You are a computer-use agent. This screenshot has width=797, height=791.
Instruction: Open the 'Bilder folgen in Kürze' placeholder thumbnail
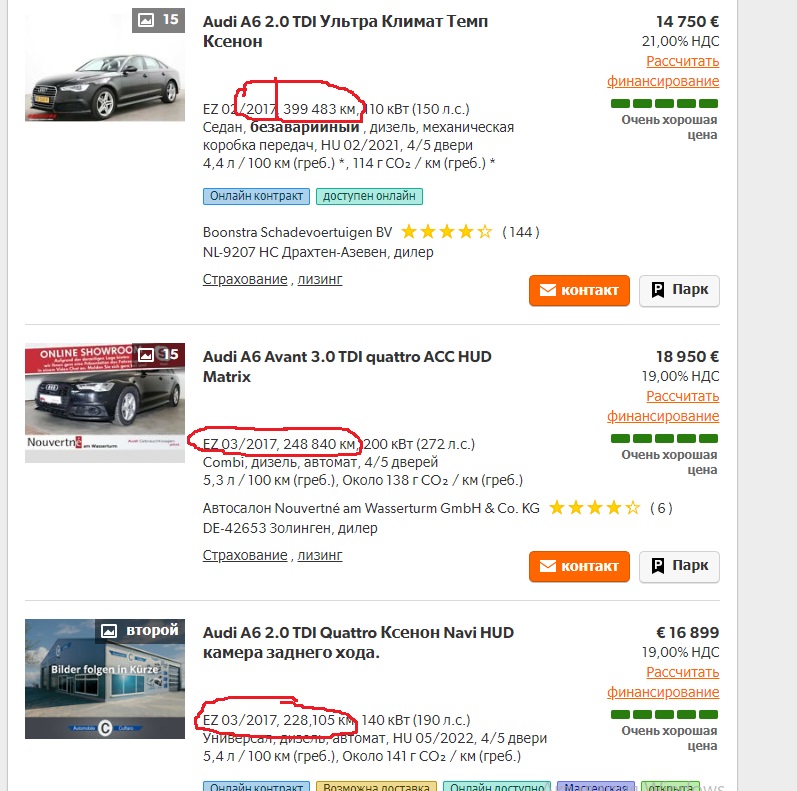coord(105,679)
